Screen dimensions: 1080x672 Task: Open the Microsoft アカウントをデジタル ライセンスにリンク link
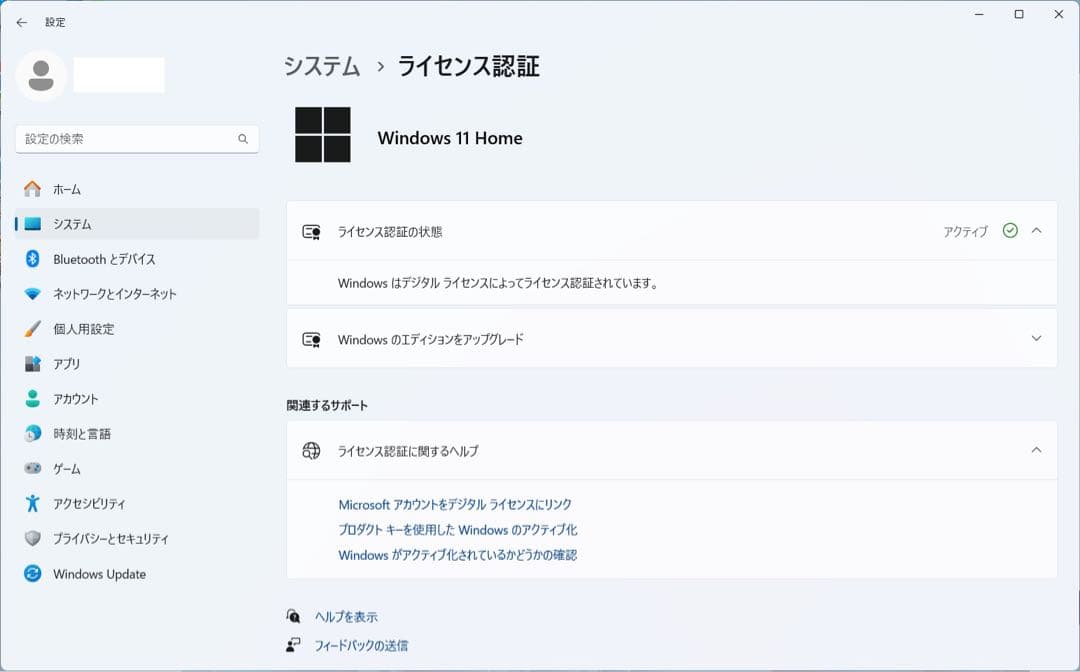click(453, 504)
